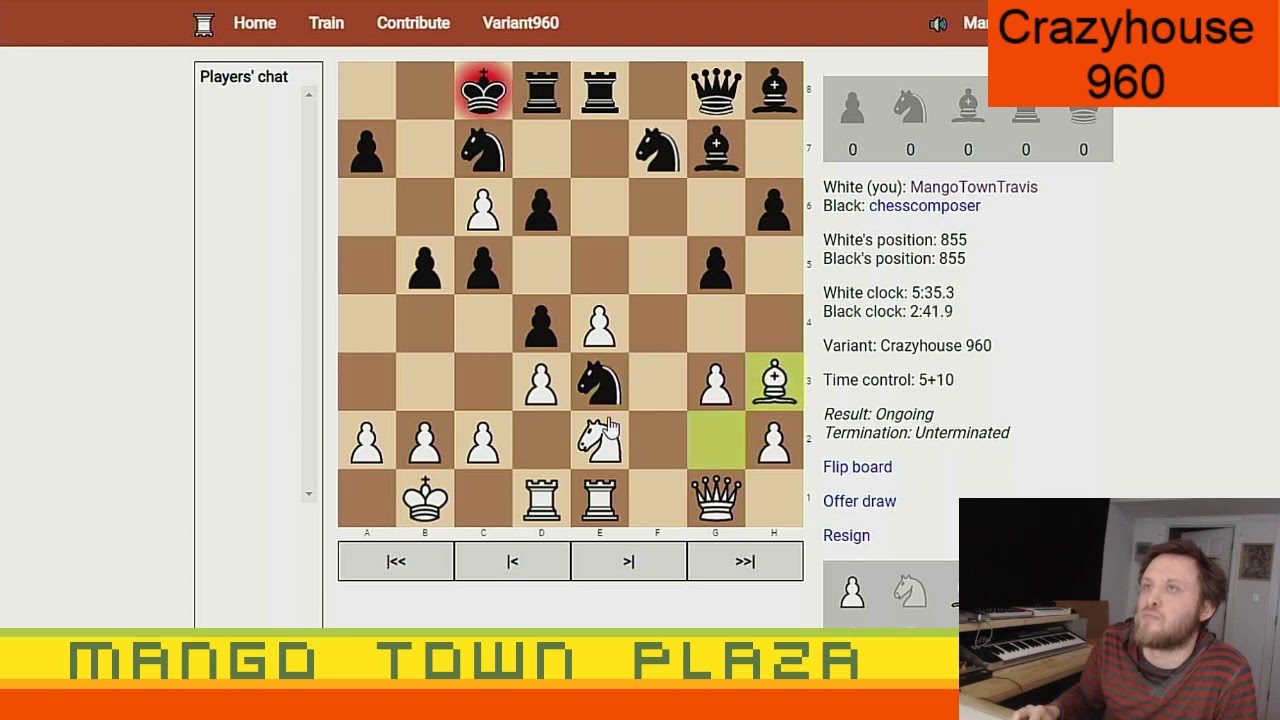The image size is (1280, 720).
Task: Click chat scrollbar up arrow
Action: [x=309, y=95]
